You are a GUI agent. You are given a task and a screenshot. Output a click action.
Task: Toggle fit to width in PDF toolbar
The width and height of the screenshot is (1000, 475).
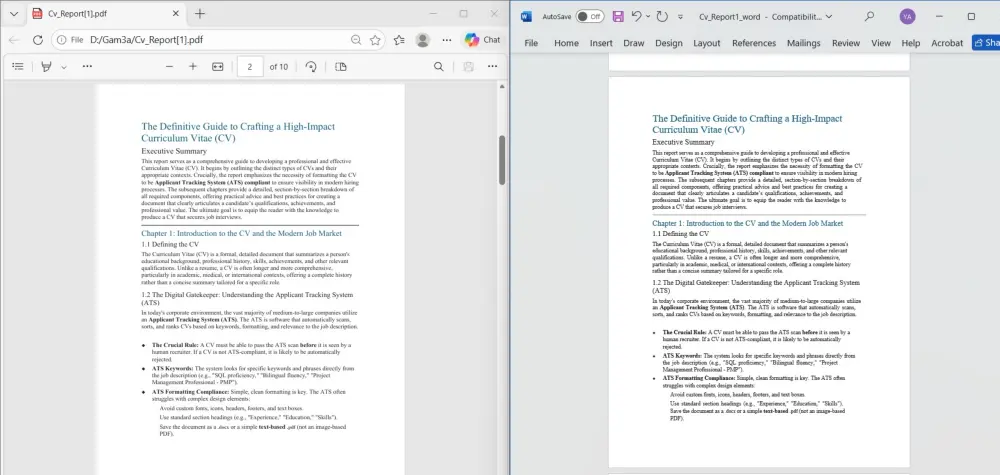click(x=217, y=66)
